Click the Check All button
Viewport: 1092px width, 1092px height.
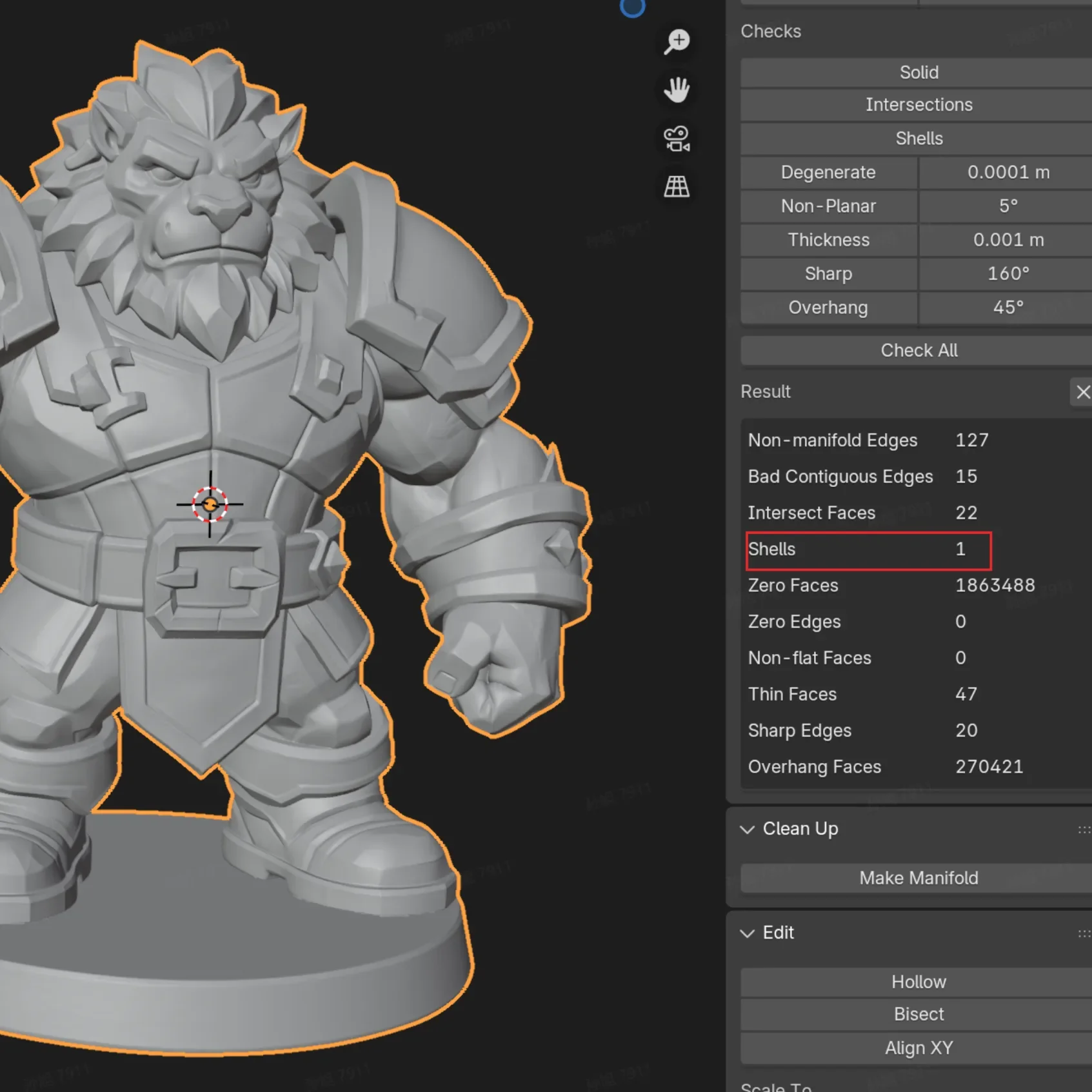click(916, 350)
